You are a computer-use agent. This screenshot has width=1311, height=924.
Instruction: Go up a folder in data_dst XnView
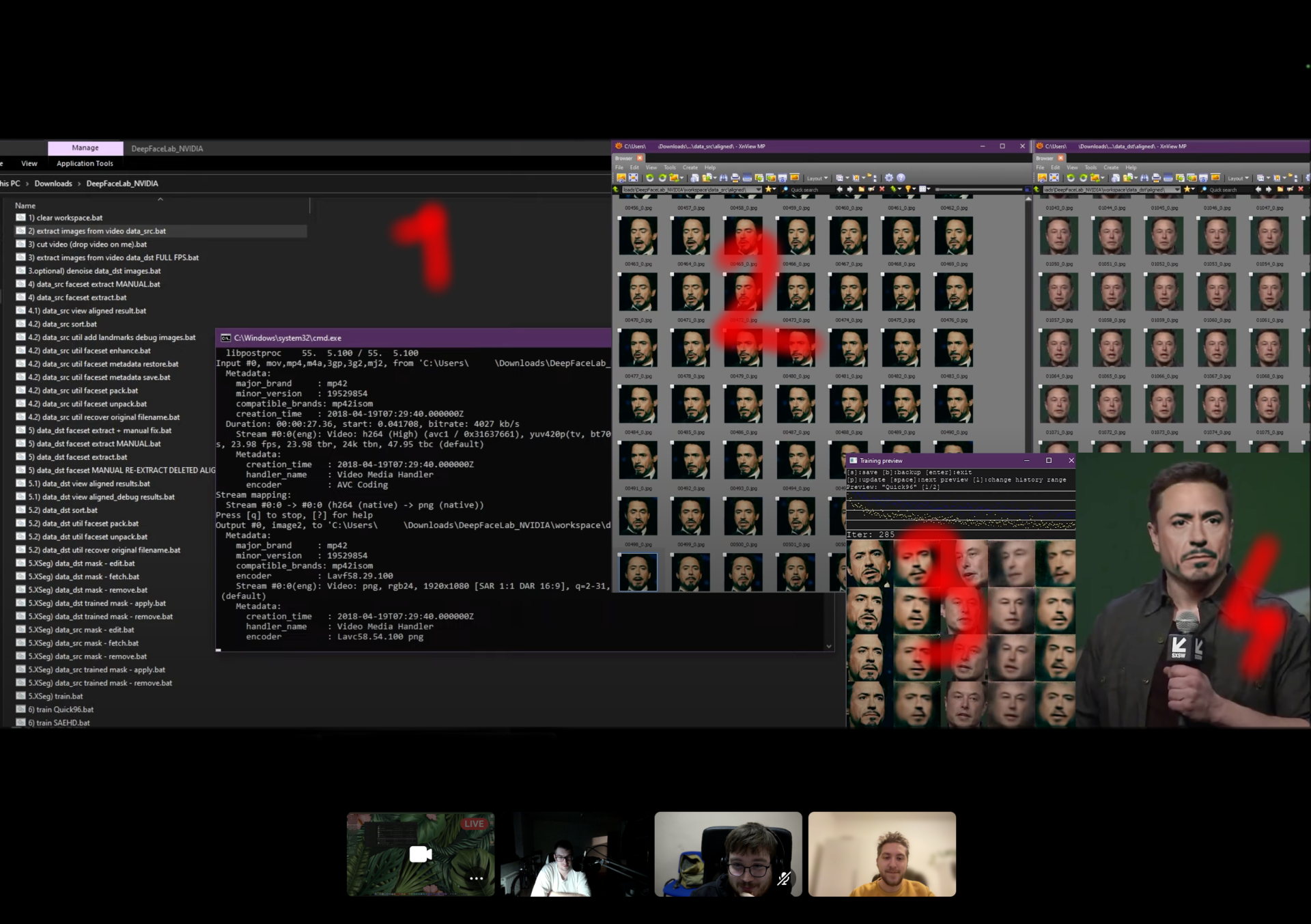pos(1037,189)
